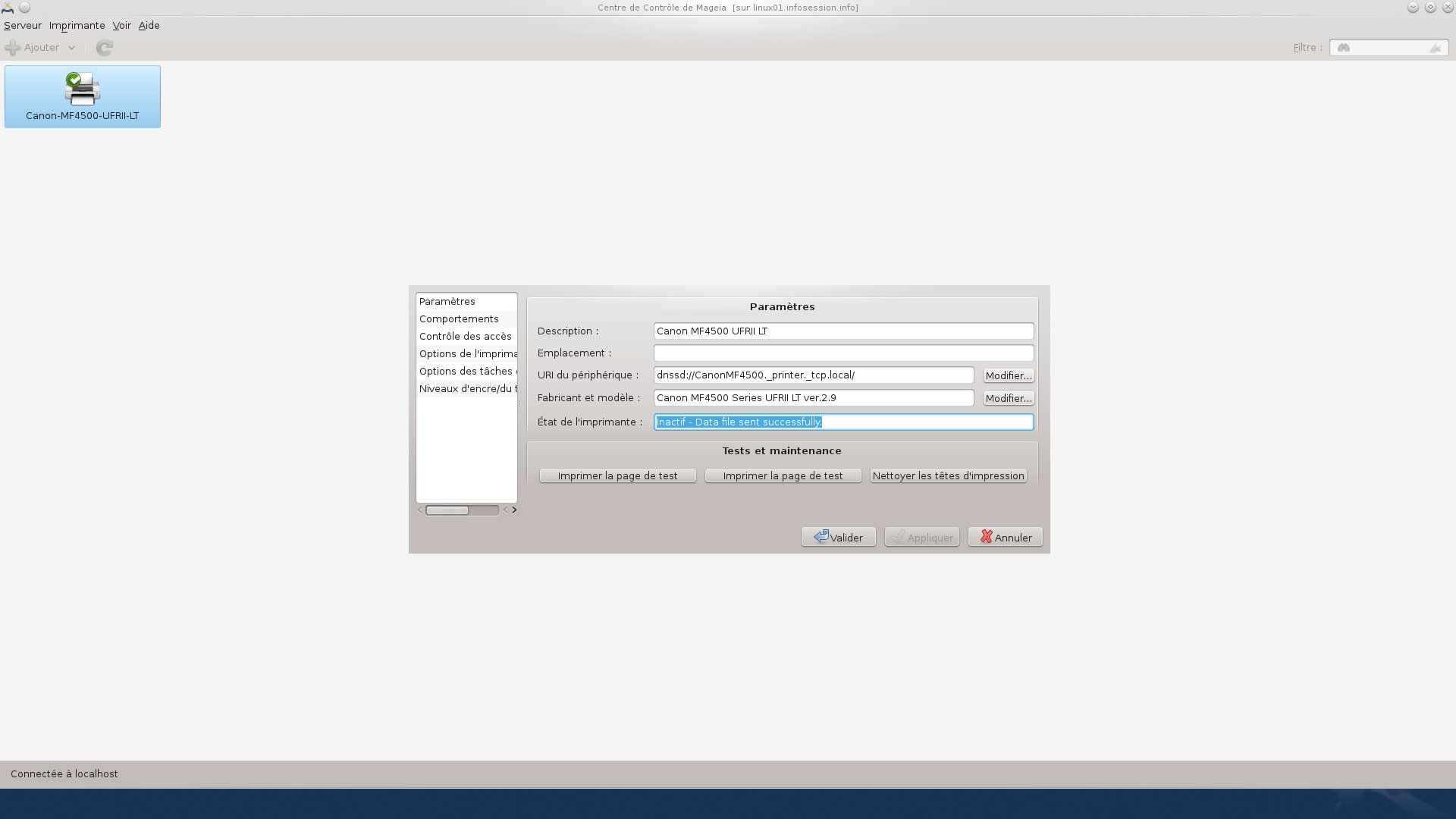Select Paramètres in the side list
Viewport: 1456px width, 819px height.
(x=466, y=301)
